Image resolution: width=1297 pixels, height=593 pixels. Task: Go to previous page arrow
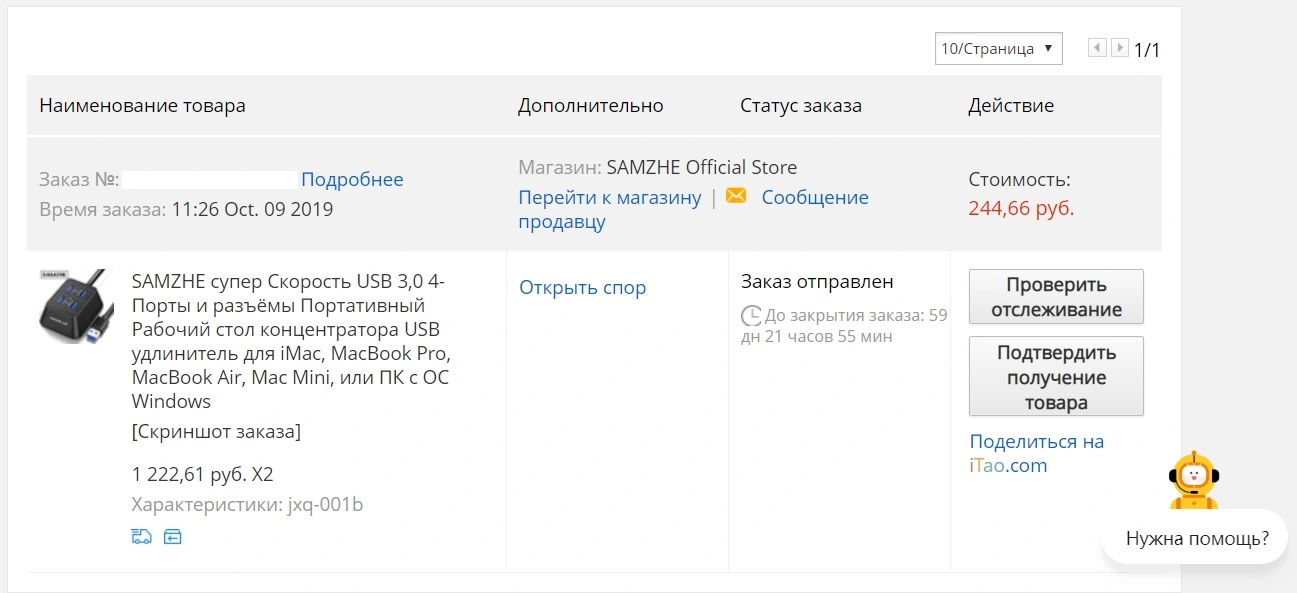click(1097, 48)
